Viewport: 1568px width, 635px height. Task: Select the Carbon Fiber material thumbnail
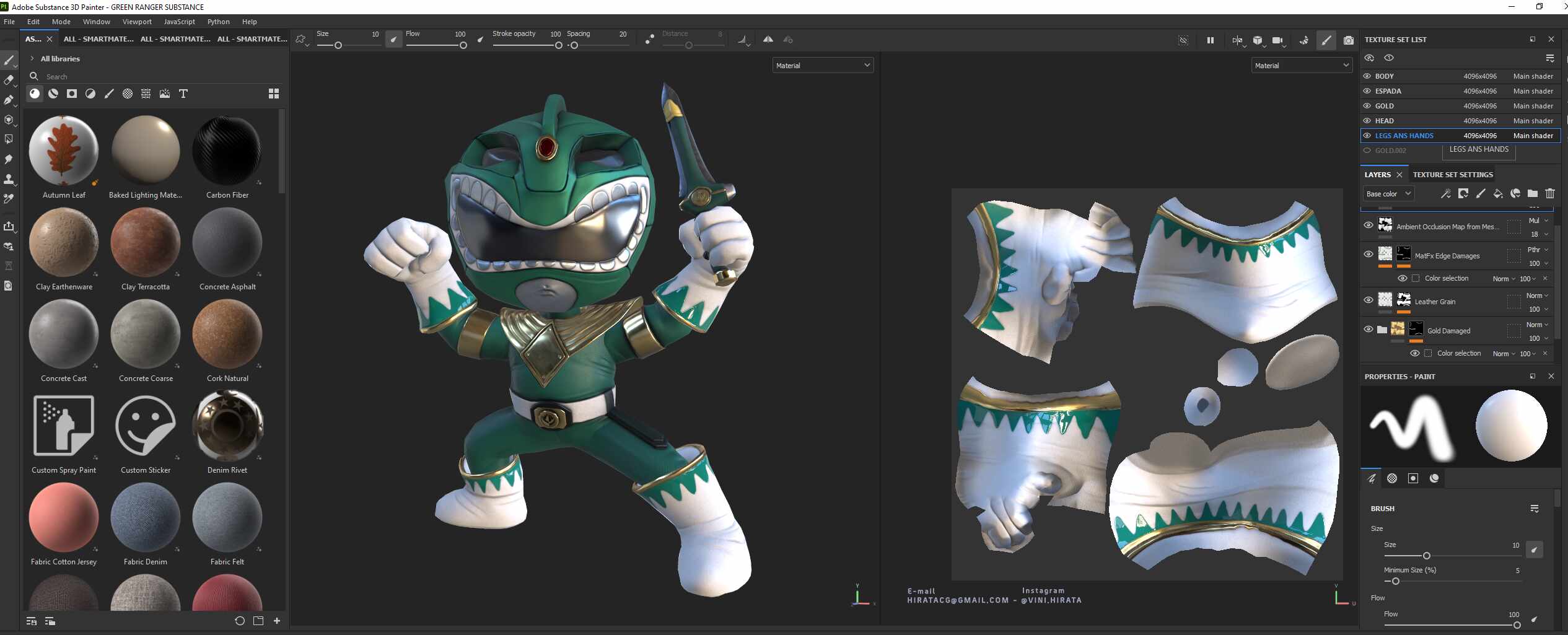click(227, 151)
